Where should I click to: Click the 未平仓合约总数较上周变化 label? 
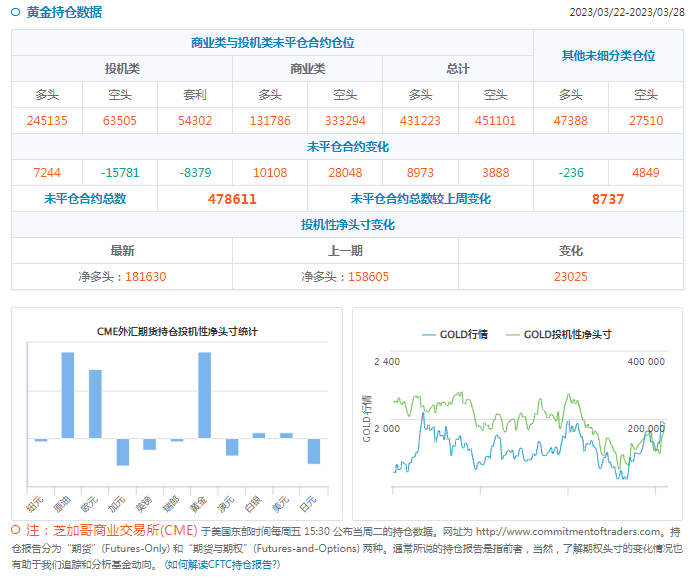(420, 199)
